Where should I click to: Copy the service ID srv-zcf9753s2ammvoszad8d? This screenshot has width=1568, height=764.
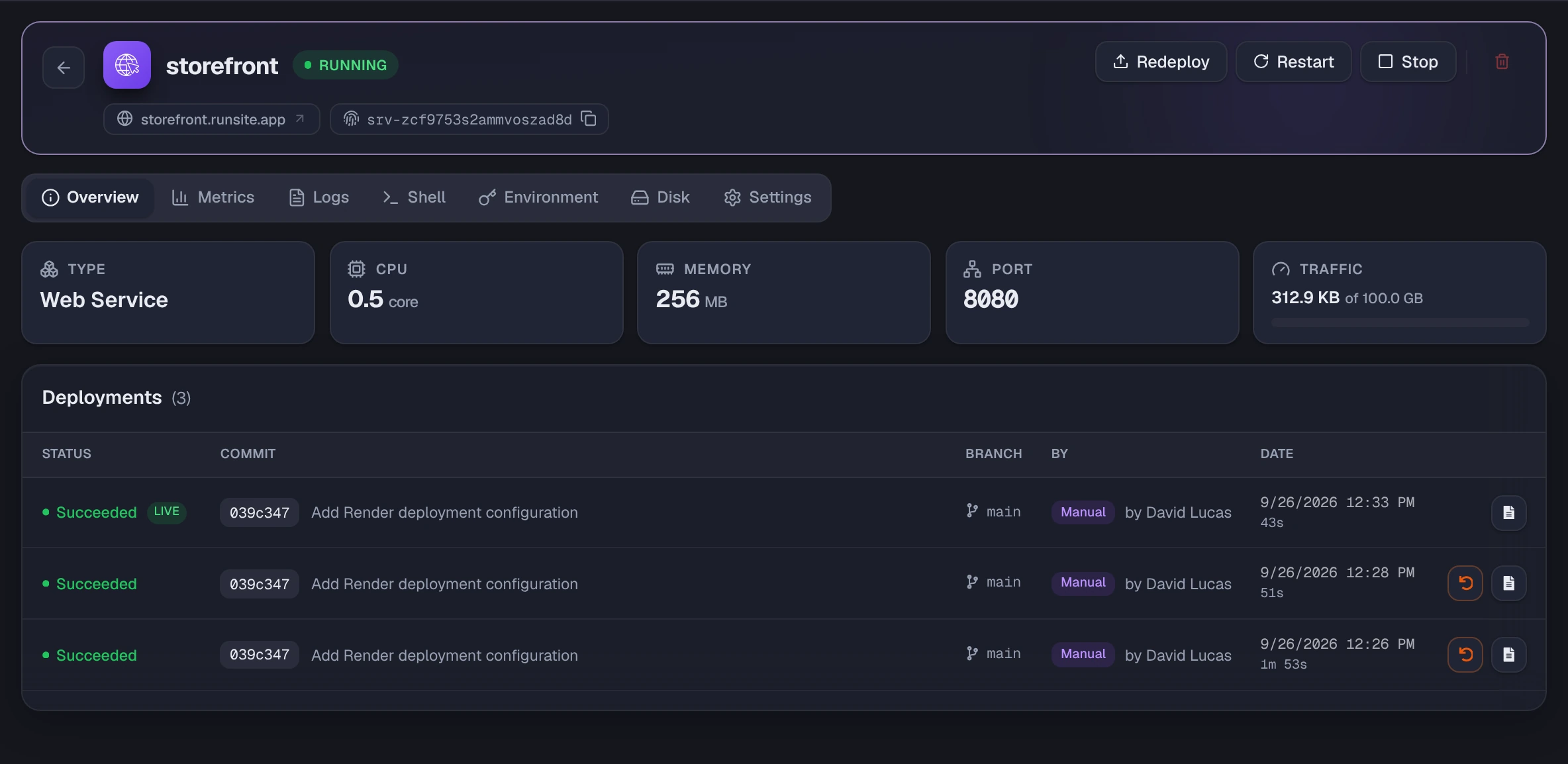point(589,119)
